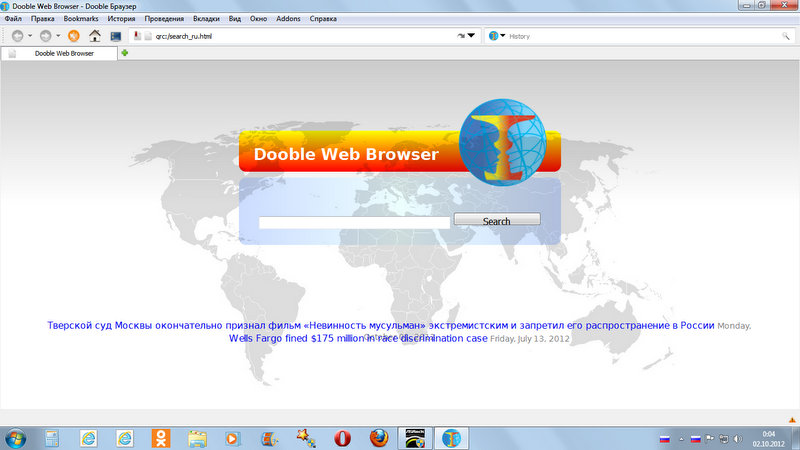Open the Вкладки menu
The height and width of the screenshot is (450, 800).
tap(206, 18)
